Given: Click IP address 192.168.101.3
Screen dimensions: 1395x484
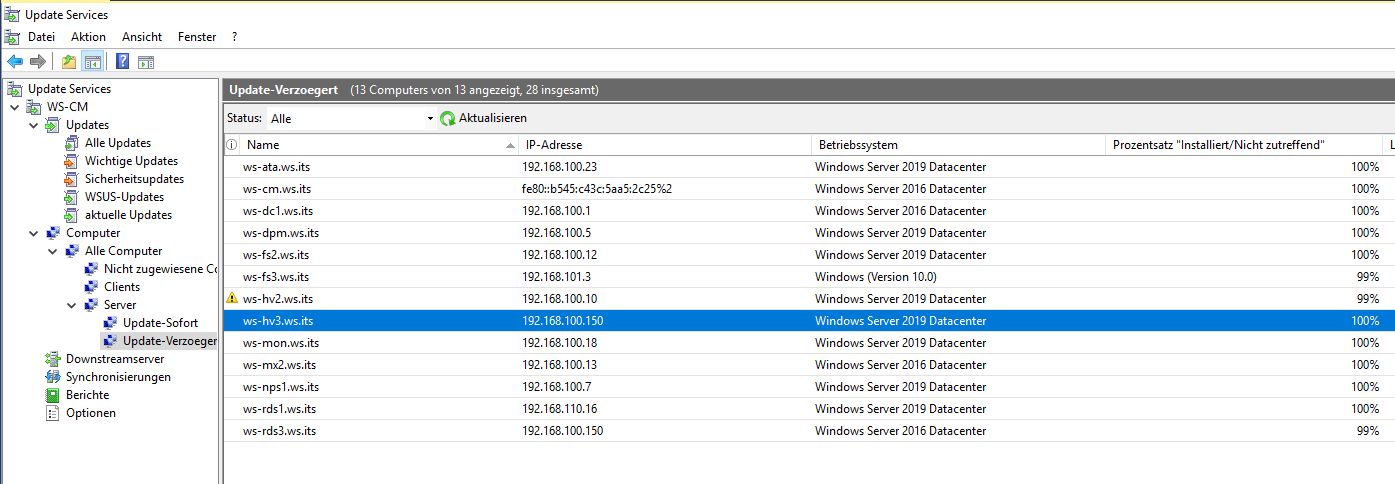Looking at the screenshot, I should (556, 277).
